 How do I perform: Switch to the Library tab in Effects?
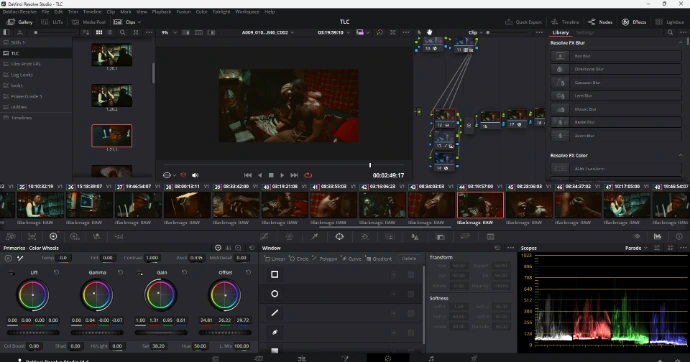click(561, 33)
